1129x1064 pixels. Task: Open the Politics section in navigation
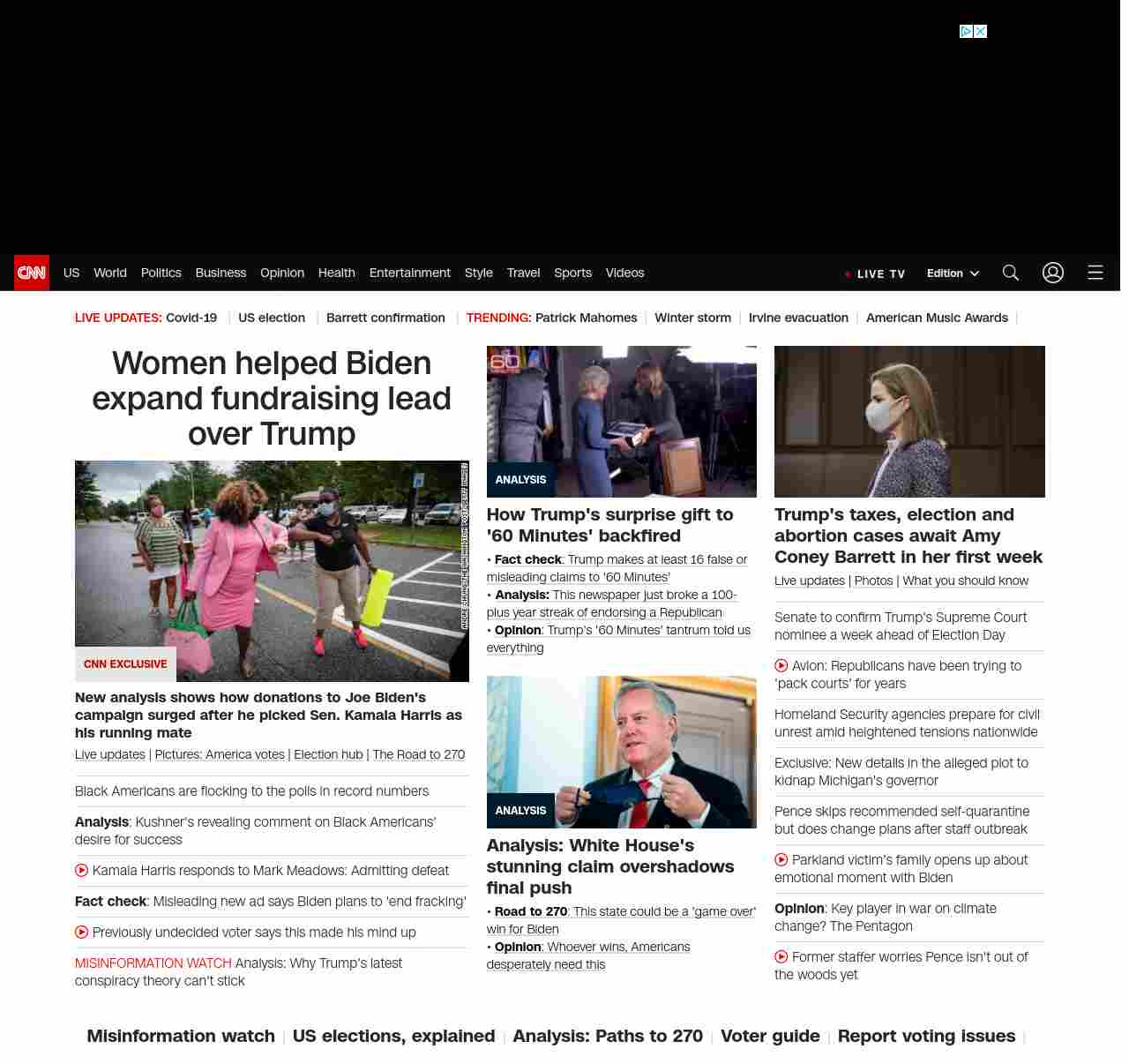[x=161, y=273]
